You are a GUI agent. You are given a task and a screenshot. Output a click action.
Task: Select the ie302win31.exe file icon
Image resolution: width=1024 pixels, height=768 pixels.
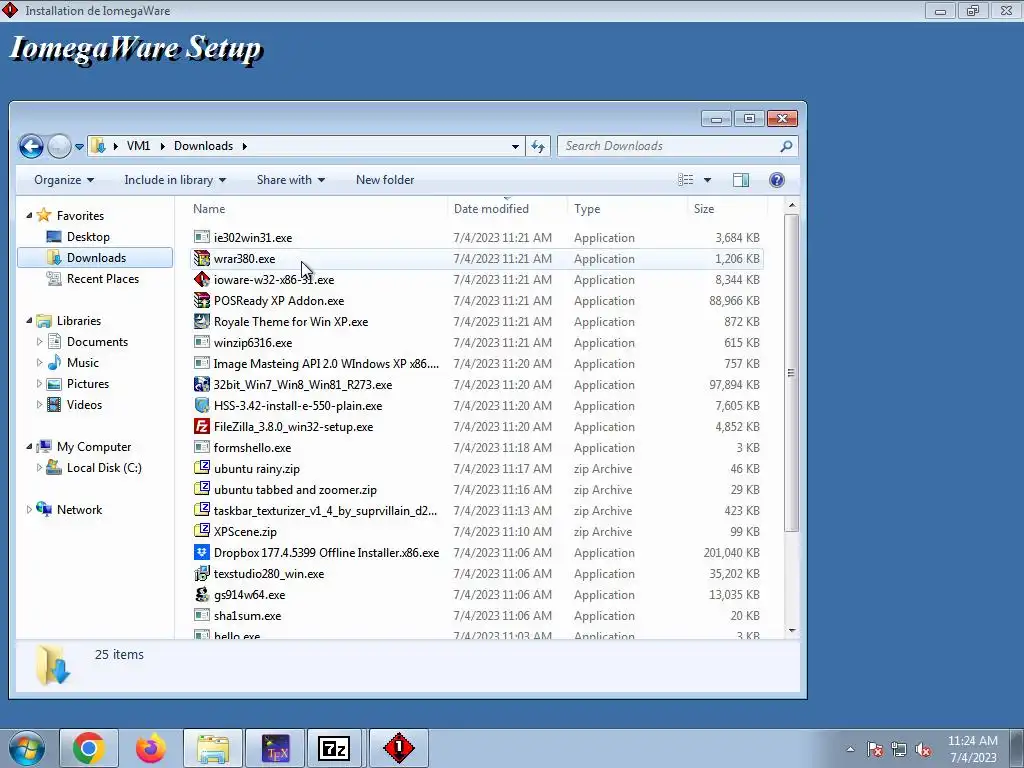click(202, 238)
